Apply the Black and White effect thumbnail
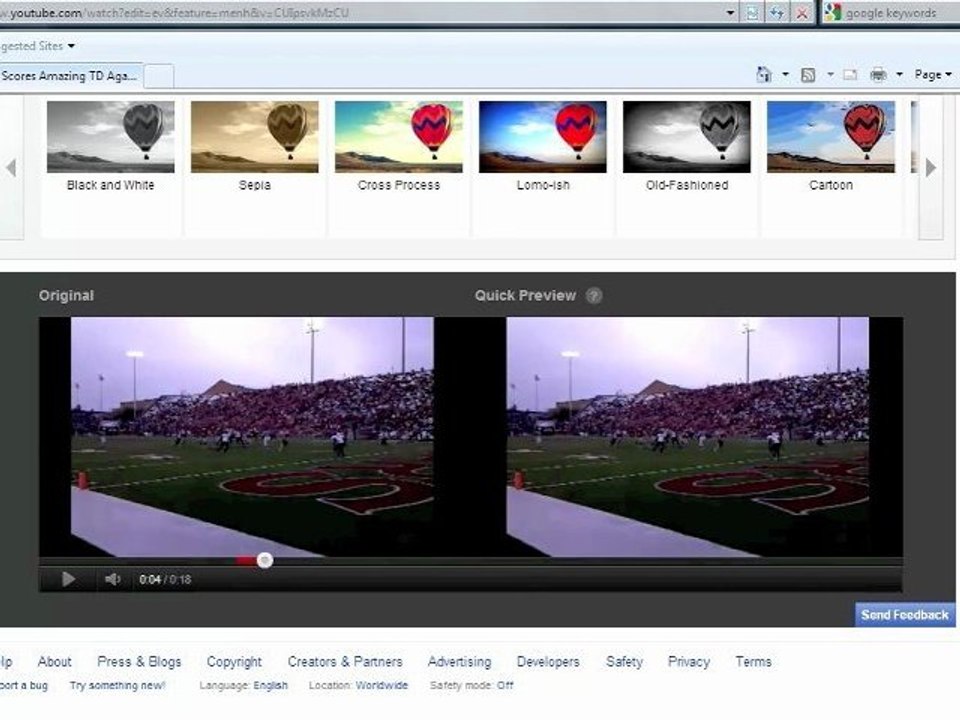The width and height of the screenshot is (960, 720). point(110,137)
